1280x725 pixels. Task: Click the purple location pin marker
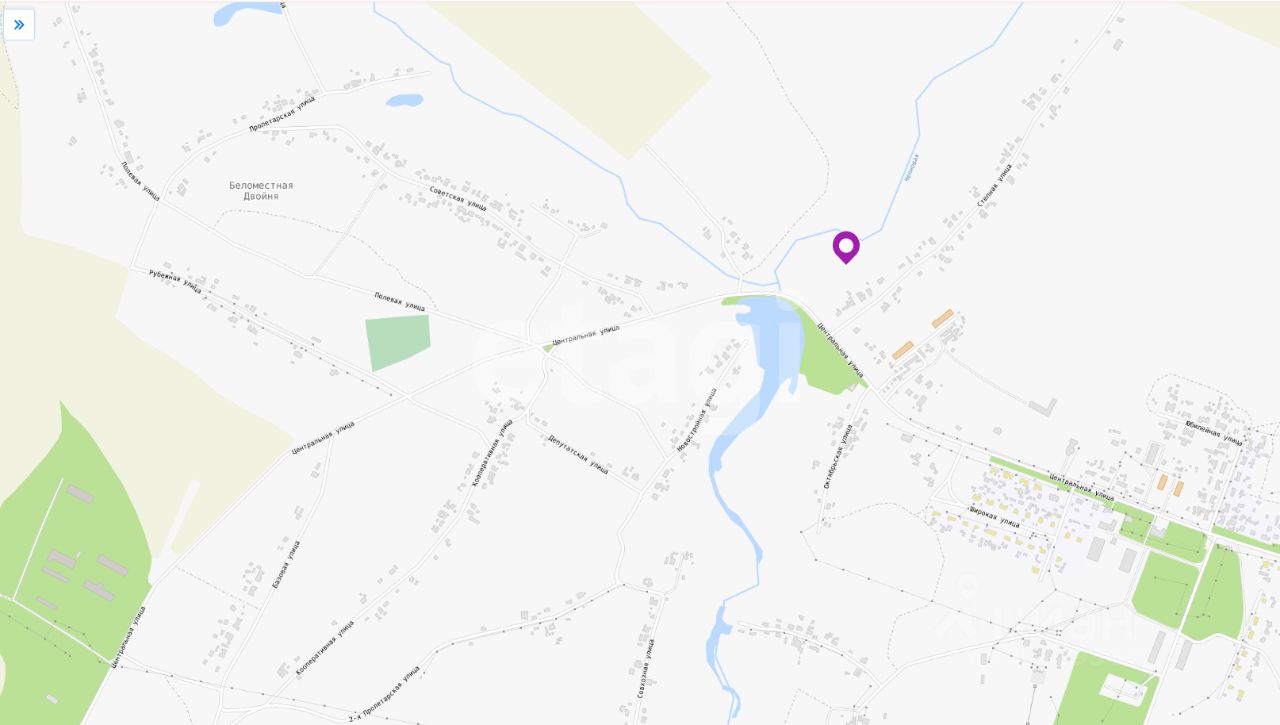[x=846, y=247]
